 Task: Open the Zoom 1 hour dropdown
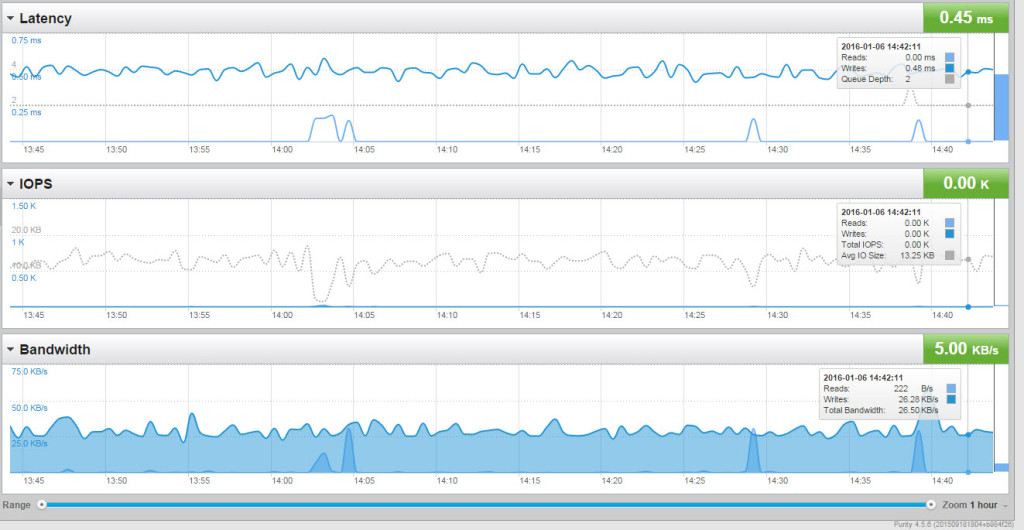[974, 505]
